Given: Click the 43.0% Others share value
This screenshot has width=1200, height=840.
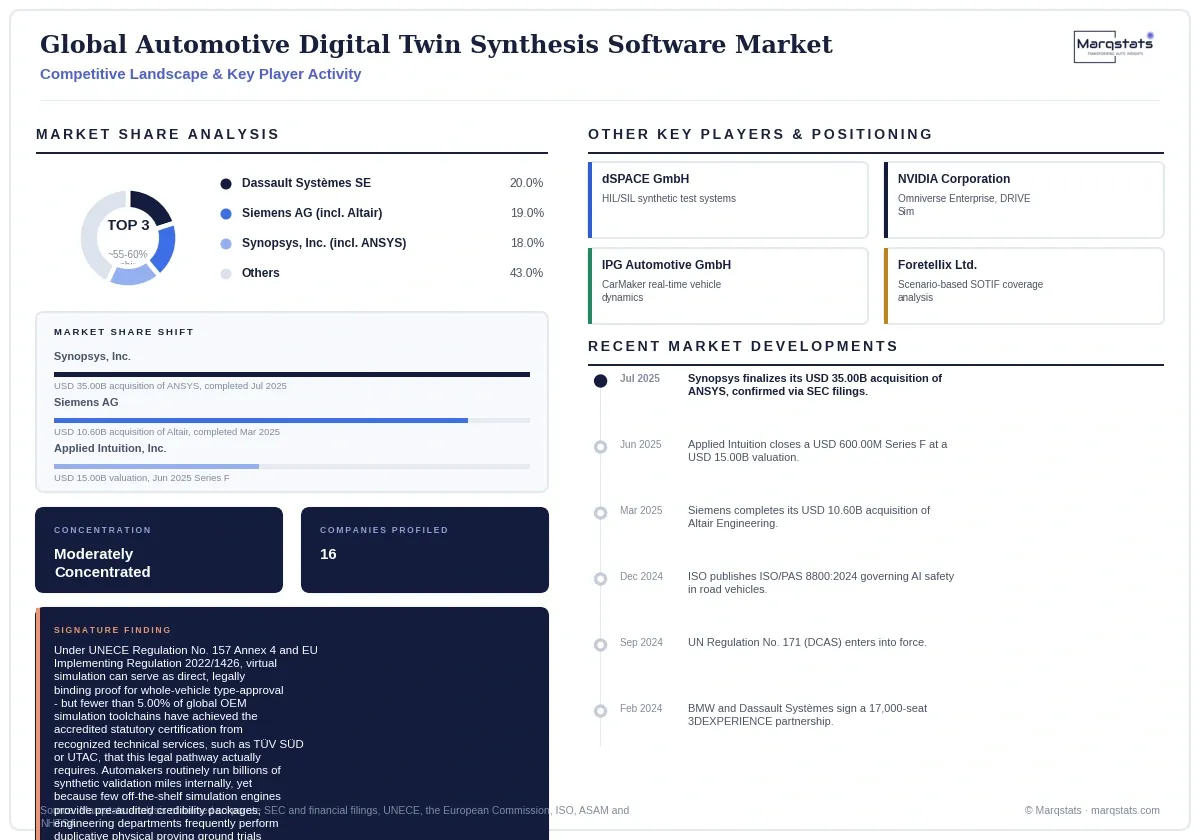Looking at the screenshot, I should pos(526,273).
